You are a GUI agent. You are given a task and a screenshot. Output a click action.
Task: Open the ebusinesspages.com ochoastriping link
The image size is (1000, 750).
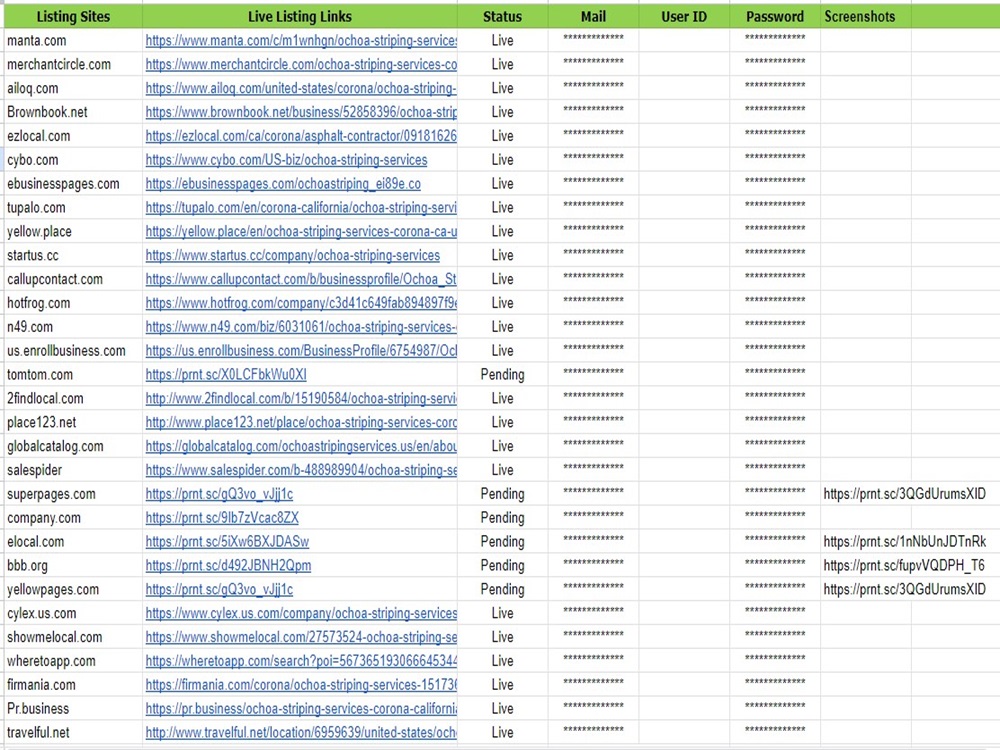coord(283,184)
